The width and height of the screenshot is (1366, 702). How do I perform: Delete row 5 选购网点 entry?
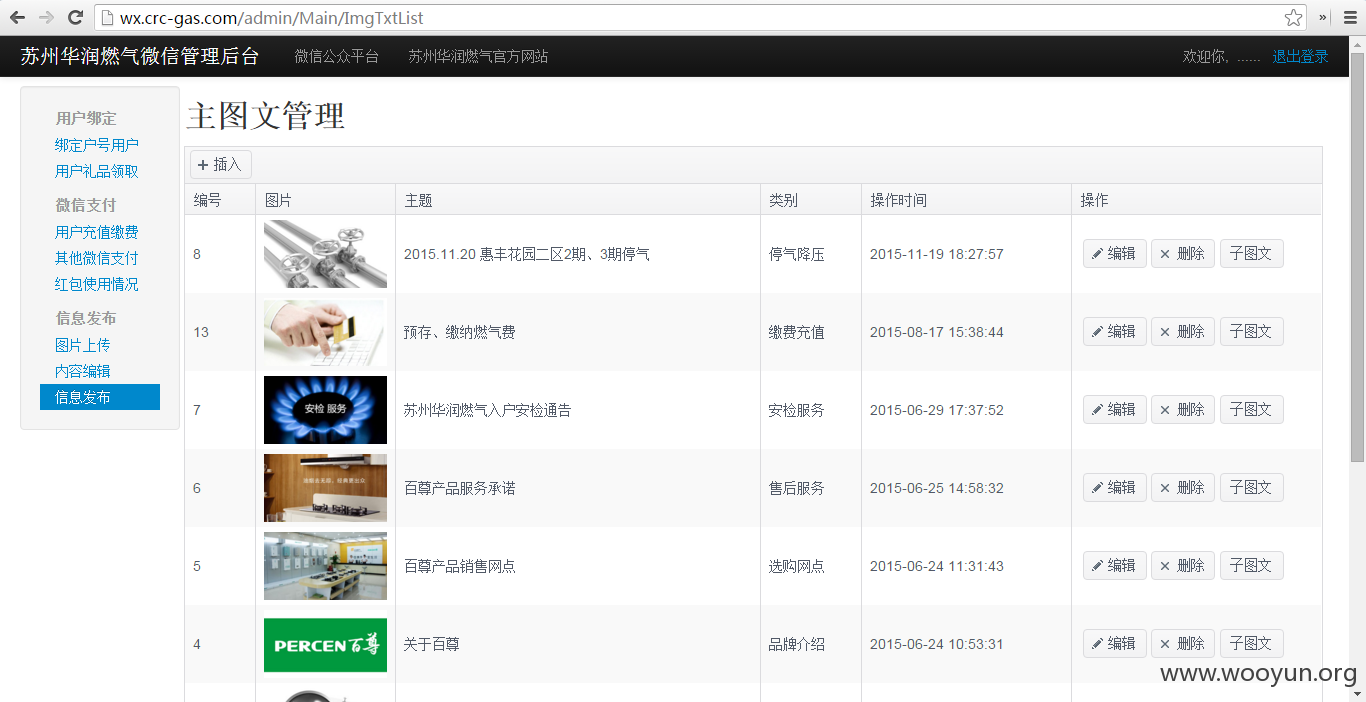click(x=1183, y=566)
